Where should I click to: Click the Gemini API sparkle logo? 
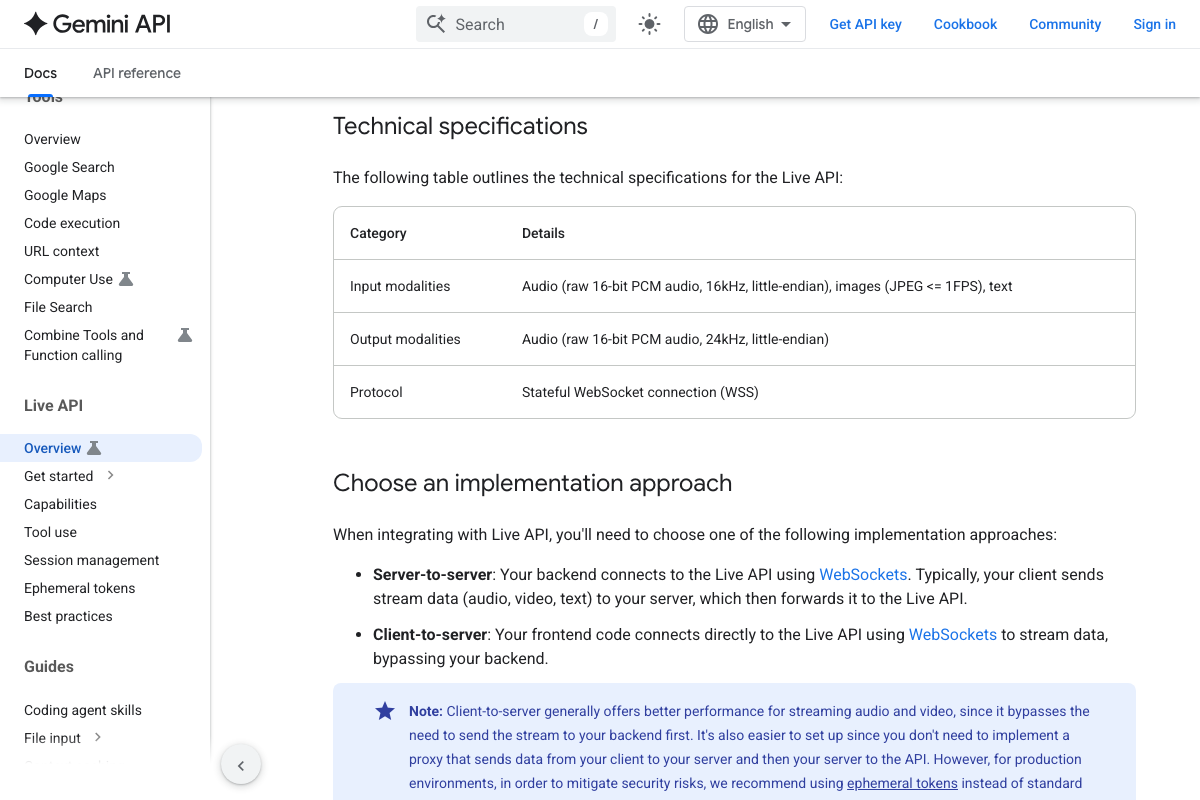click(x=36, y=24)
